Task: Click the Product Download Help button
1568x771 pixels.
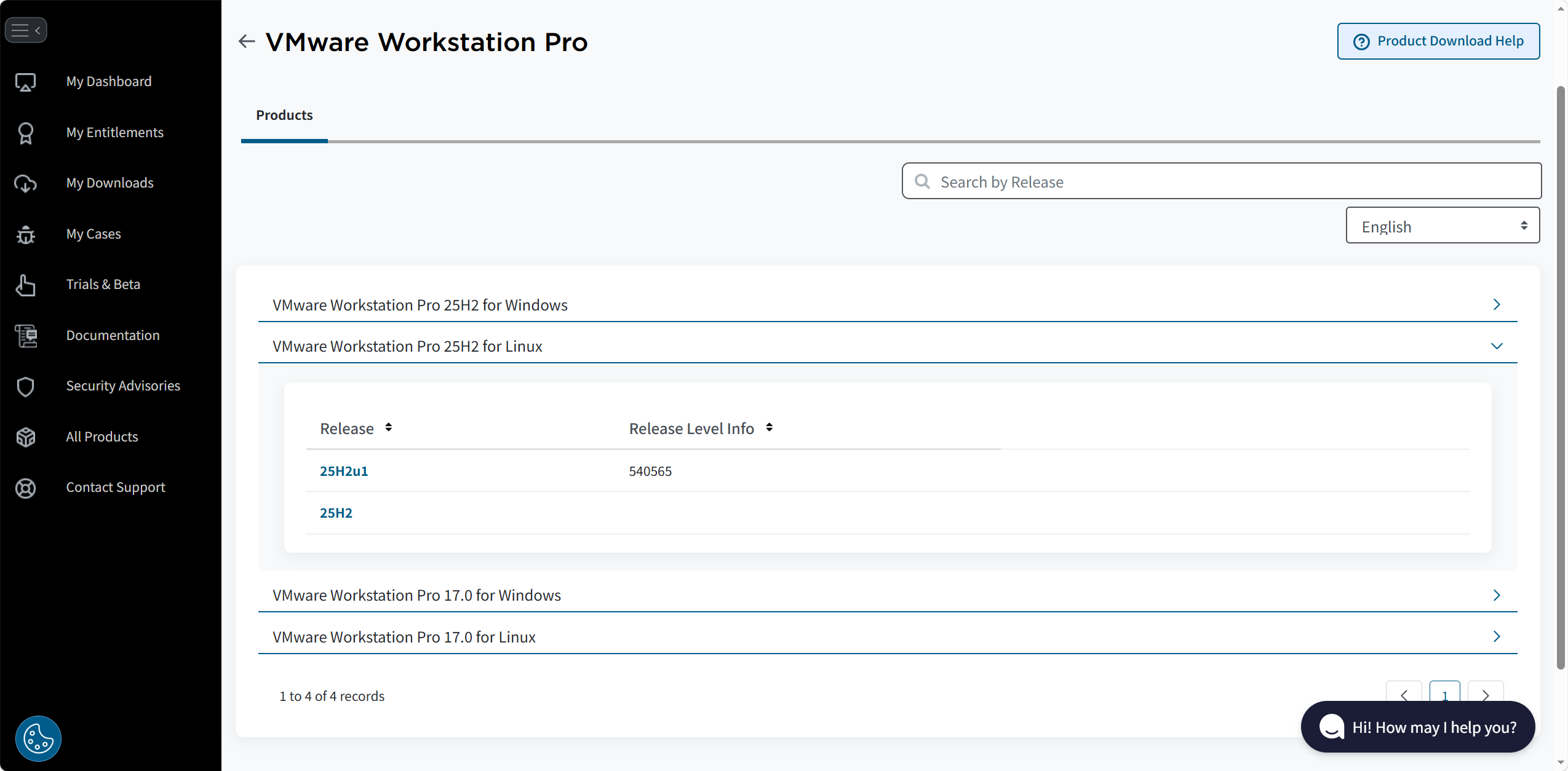Action: tap(1438, 41)
